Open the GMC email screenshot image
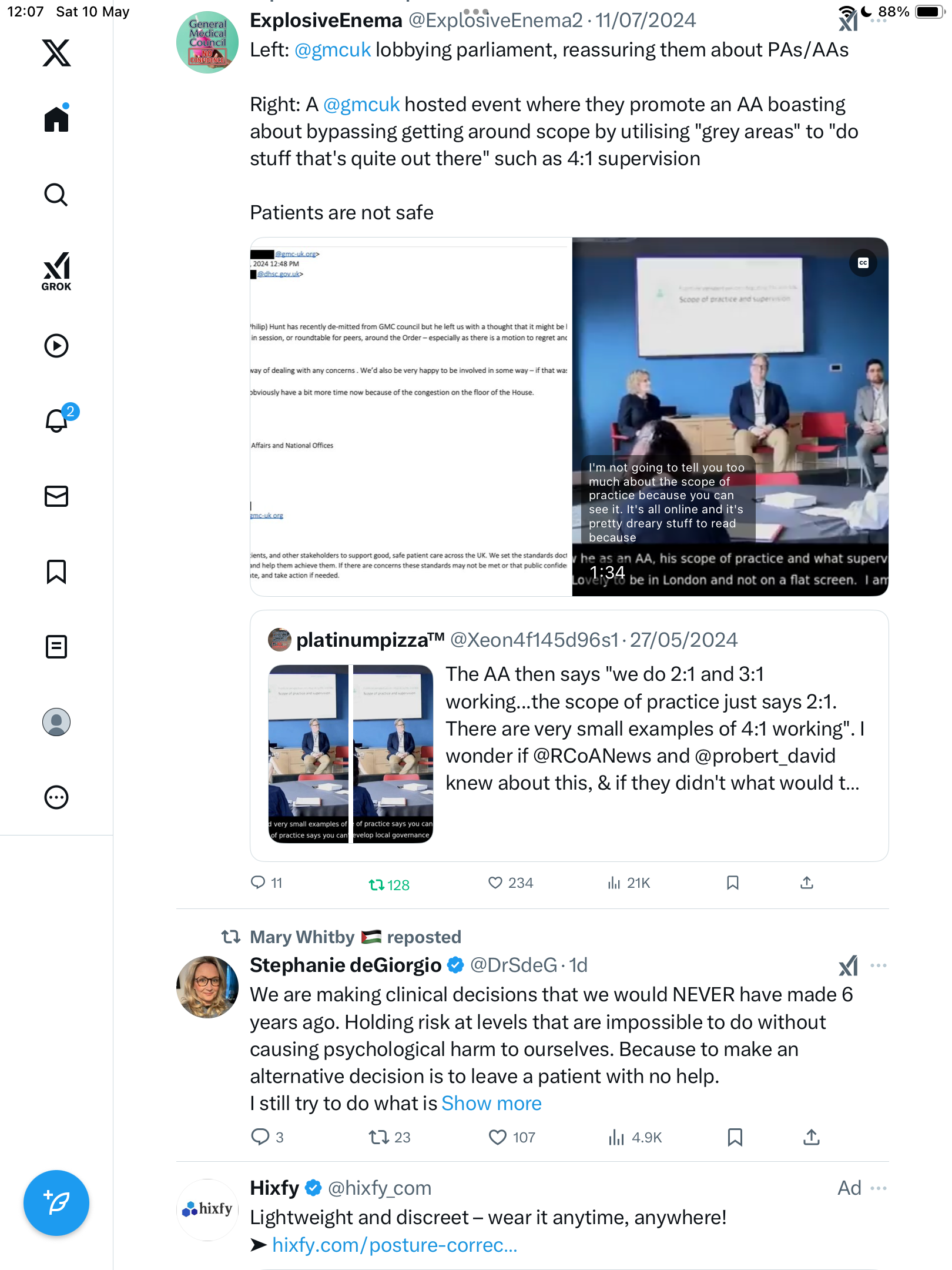Image resolution: width=952 pixels, height=1270 pixels. [x=411, y=417]
